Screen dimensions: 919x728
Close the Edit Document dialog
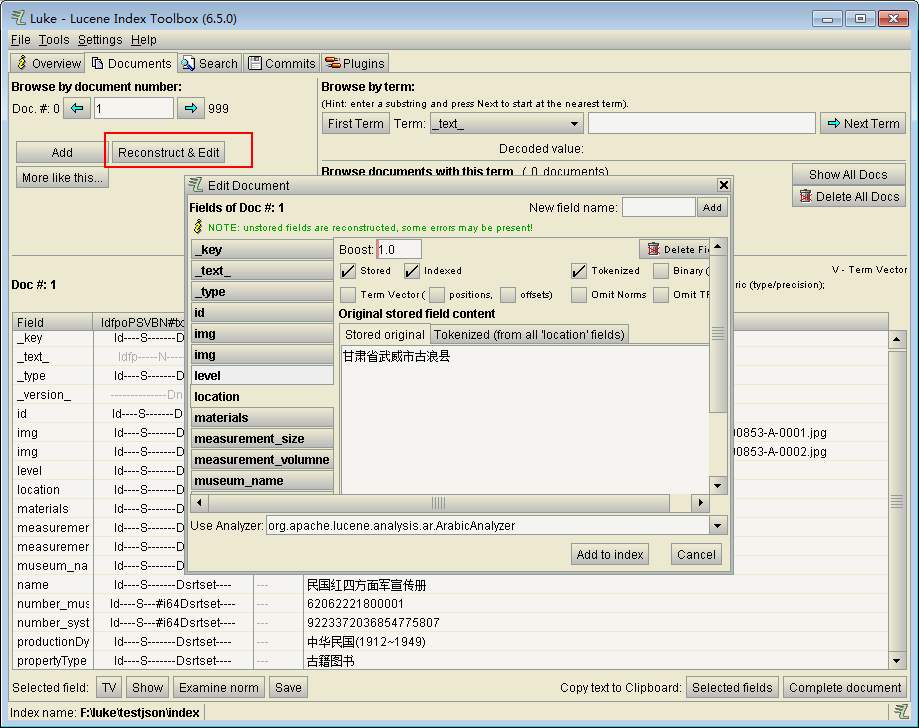coord(724,185)
